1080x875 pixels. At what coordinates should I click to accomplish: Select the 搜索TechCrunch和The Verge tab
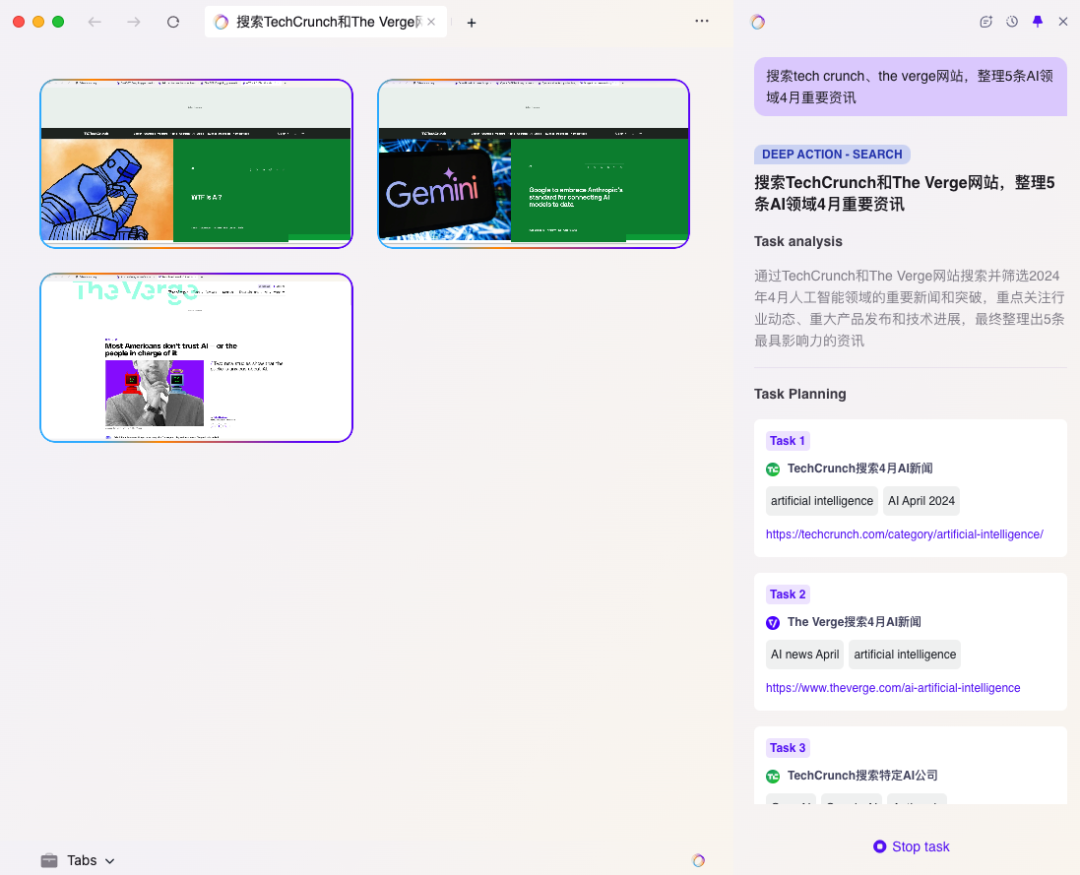pyautogui.click(x=320, y=22)
